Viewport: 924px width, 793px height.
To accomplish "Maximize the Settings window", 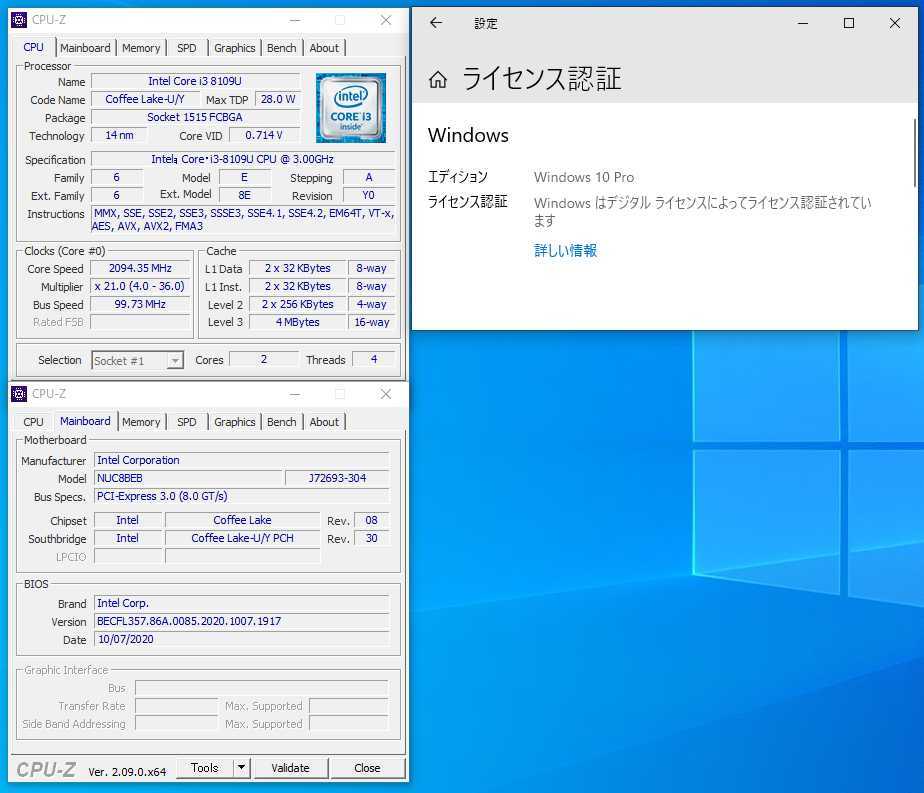I will click(x=849, y=23).
